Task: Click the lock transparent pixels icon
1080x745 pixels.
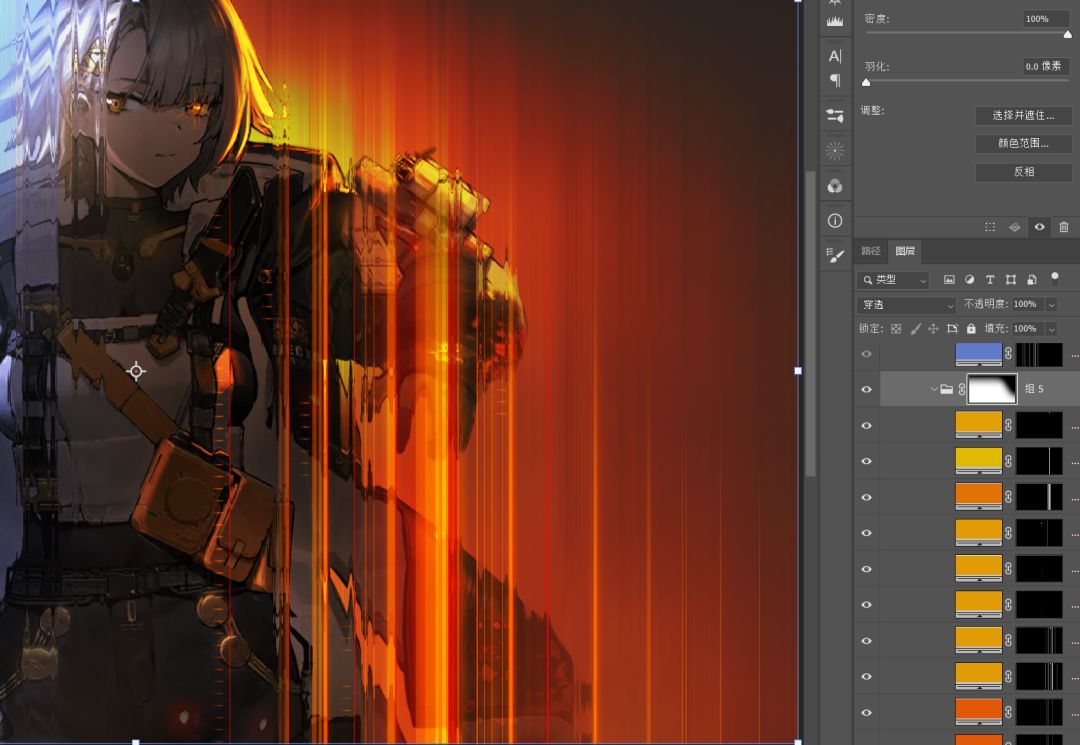Action: point(896,328)
